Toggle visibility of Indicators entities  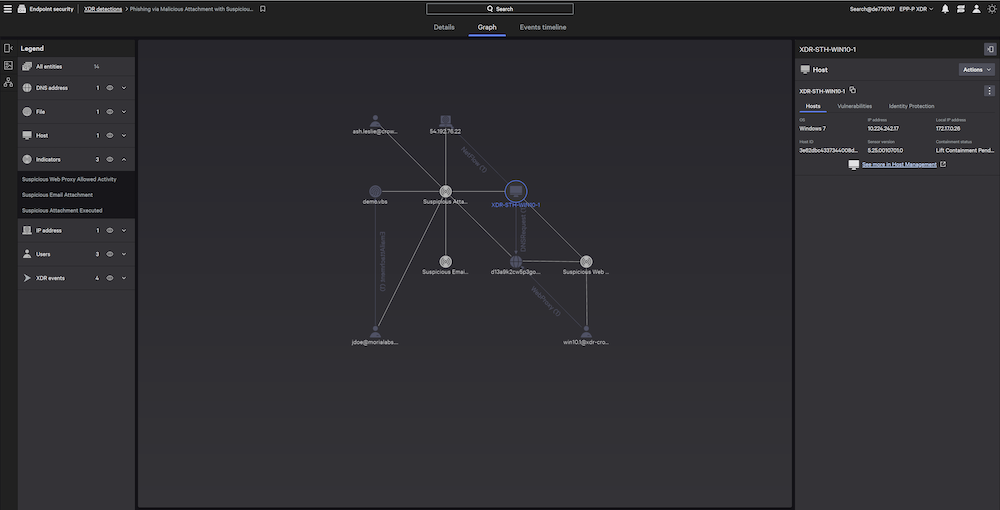[x=110, y=159]
